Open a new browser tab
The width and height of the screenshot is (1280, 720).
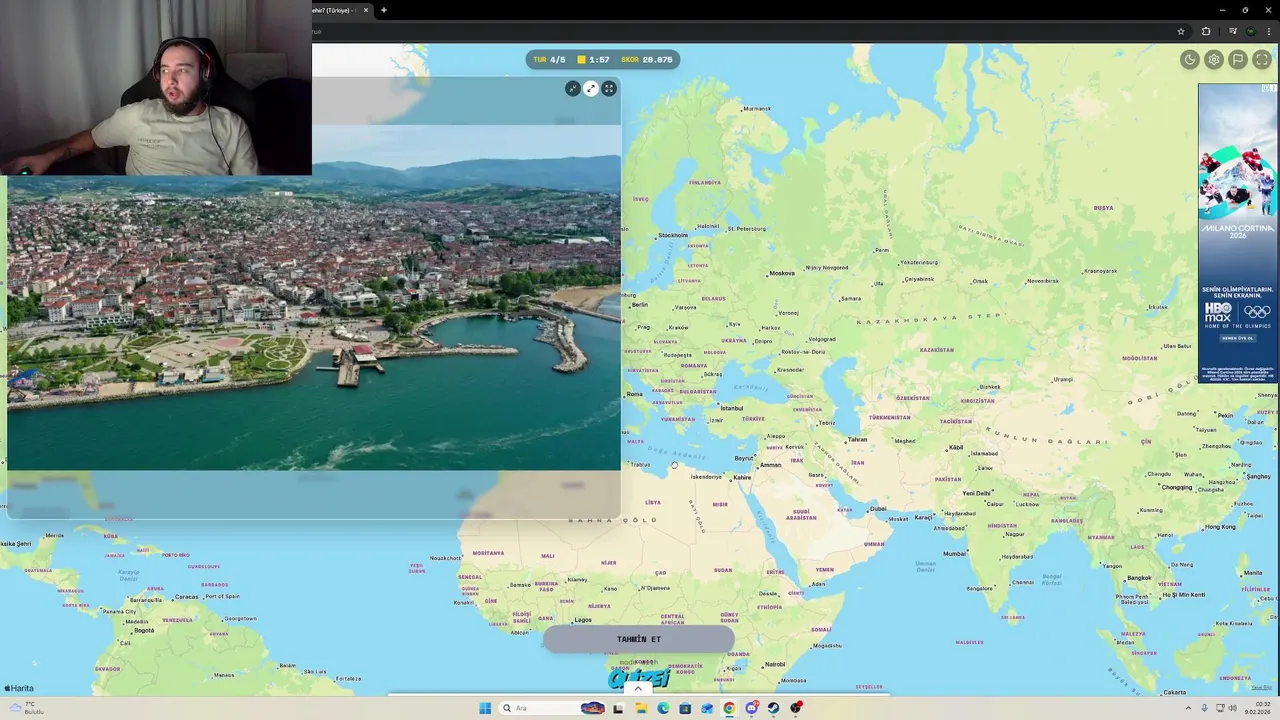tap(384, 10)
